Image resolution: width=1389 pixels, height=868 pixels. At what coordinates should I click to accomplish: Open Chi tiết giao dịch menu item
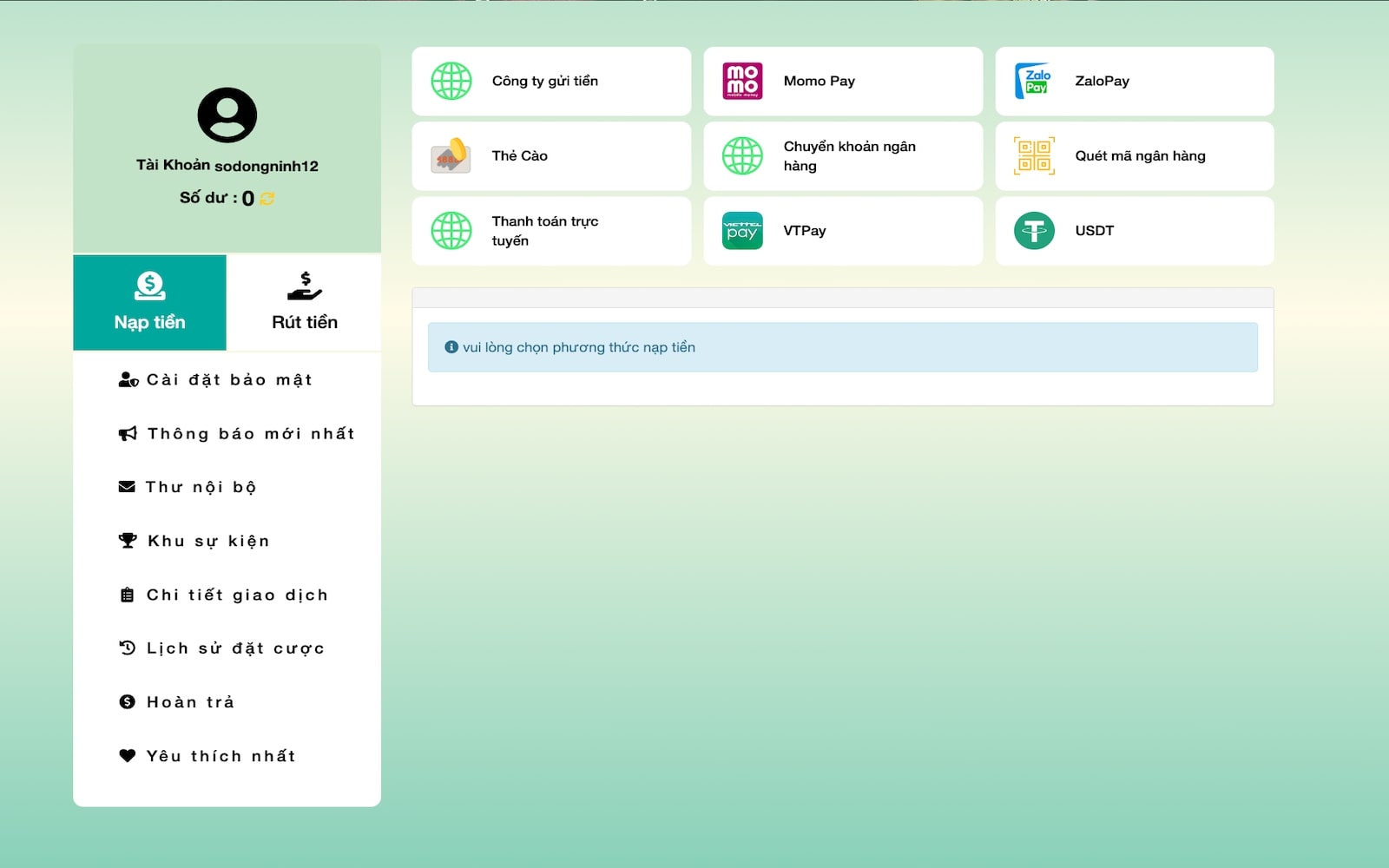227,595
